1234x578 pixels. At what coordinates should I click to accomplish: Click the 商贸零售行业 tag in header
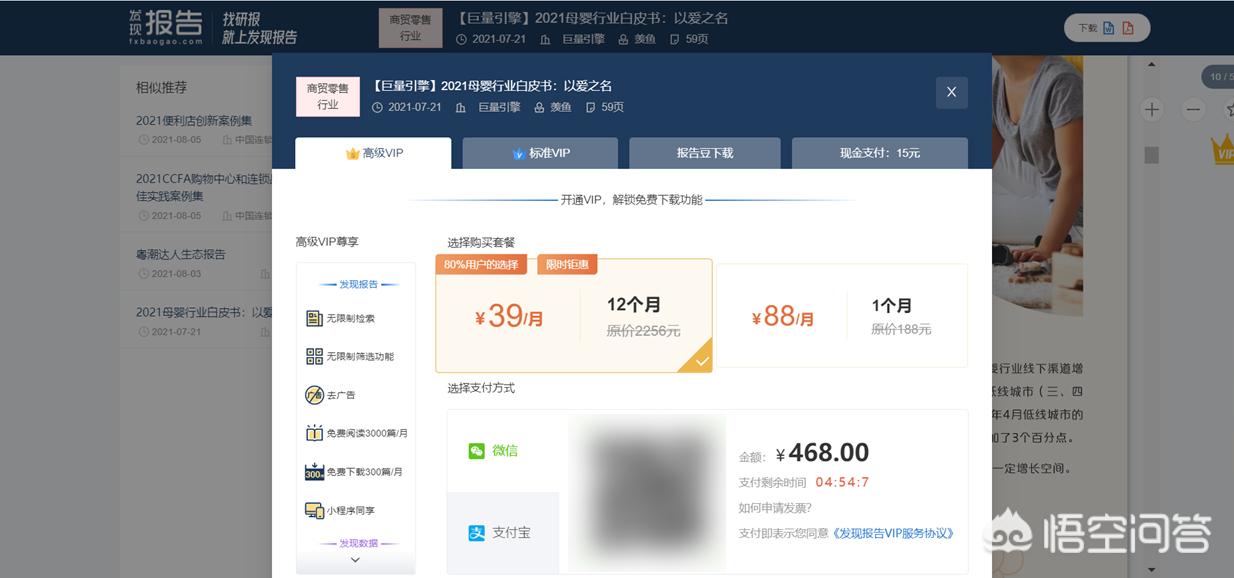pyautogui.click(x=410, y=27)
